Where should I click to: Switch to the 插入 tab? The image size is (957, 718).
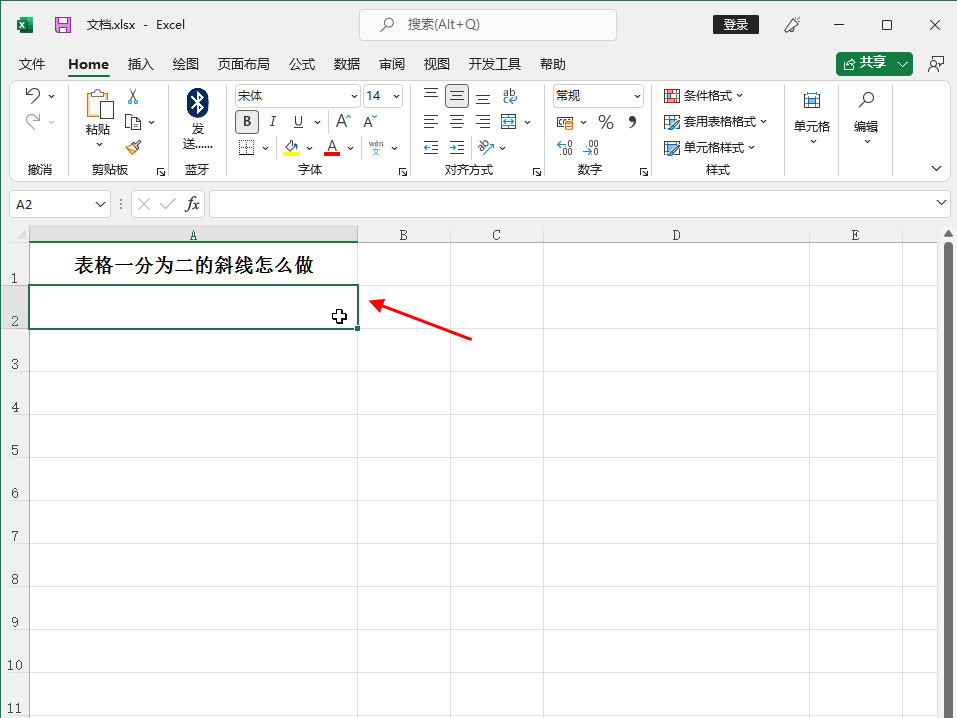(140, 64)
